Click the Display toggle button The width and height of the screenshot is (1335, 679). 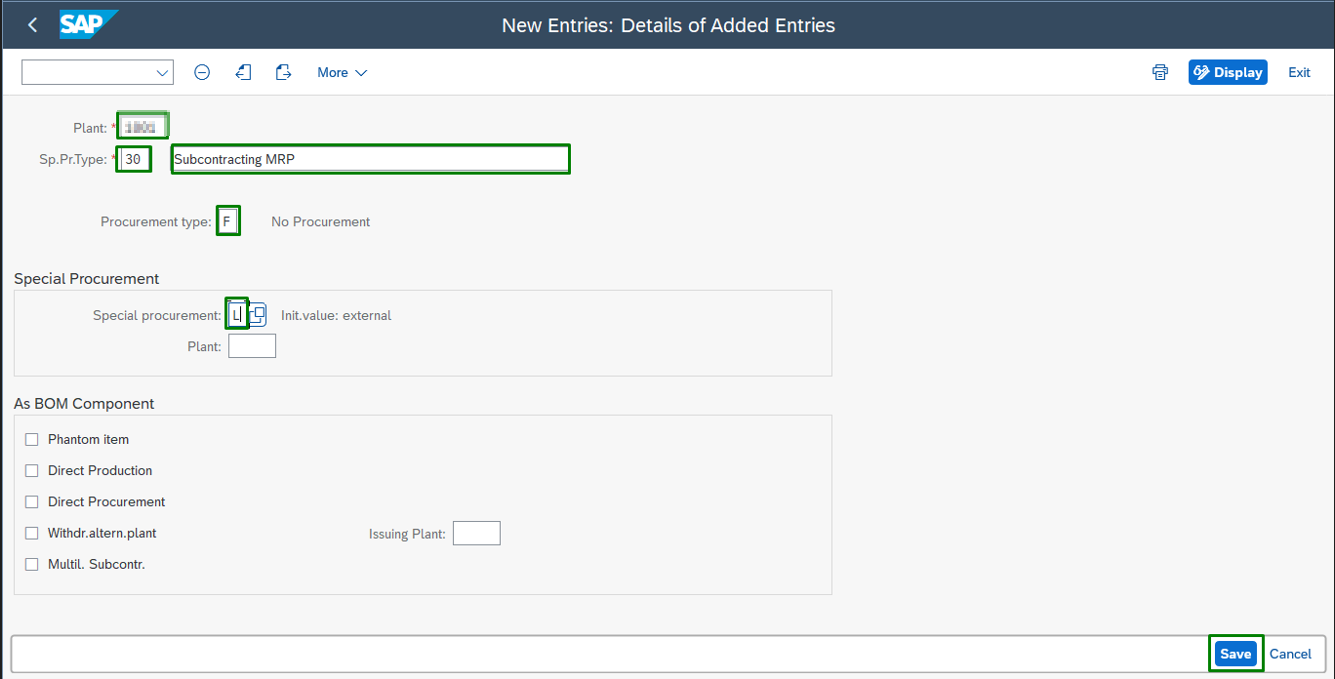click(1228, 72)
